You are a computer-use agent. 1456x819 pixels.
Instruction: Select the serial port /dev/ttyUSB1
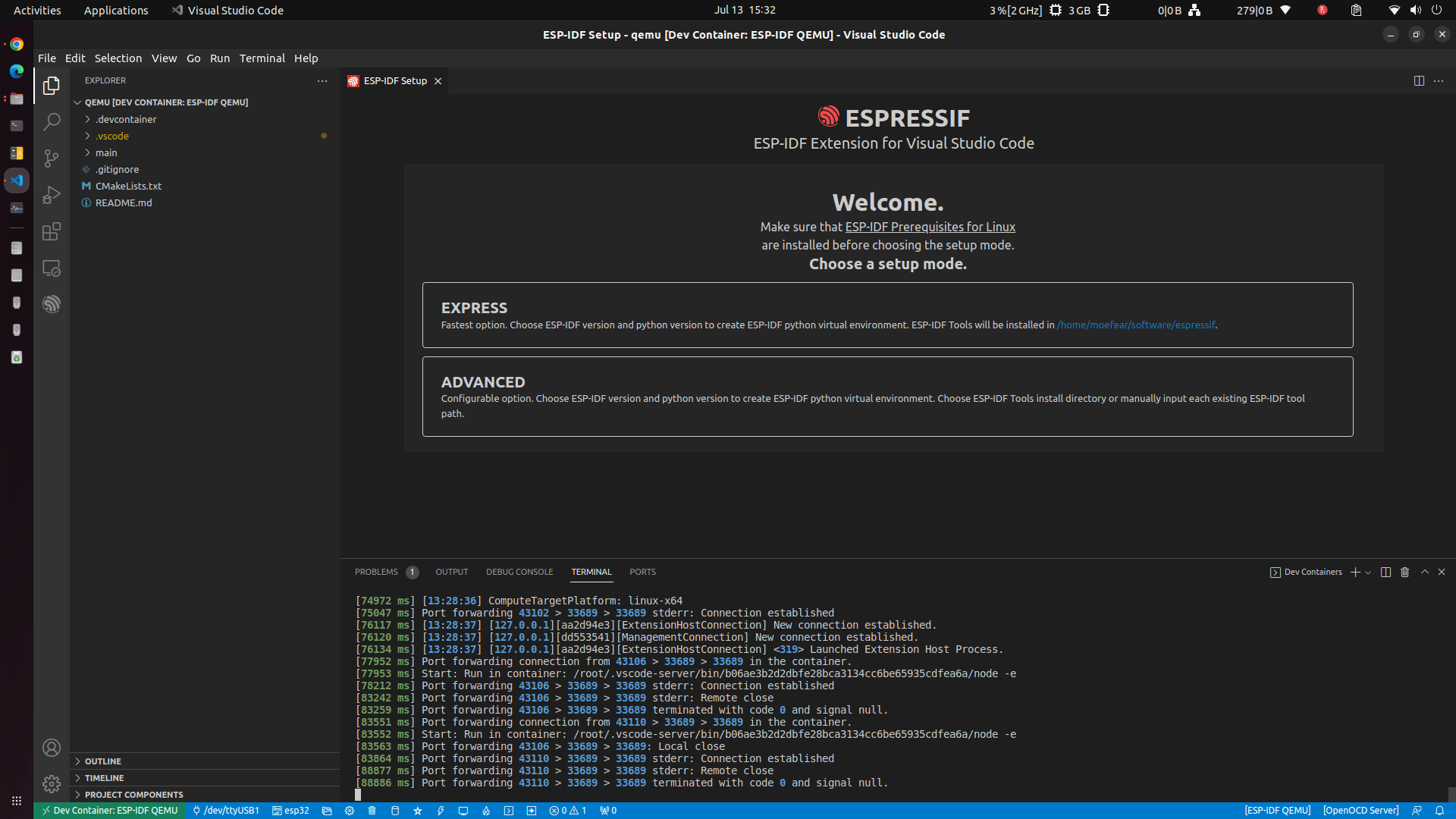pyautogui.click(x=225, y=811)
